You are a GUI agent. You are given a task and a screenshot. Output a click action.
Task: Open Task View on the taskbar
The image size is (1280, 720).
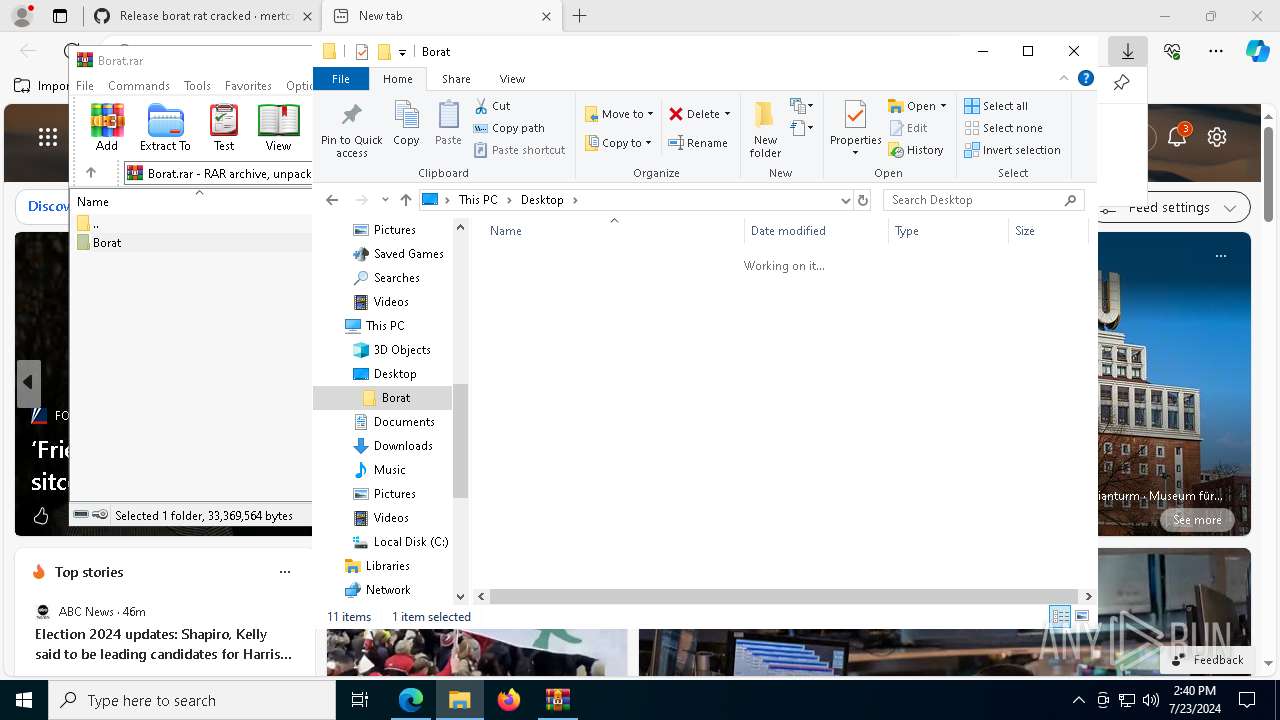[360, 700]
